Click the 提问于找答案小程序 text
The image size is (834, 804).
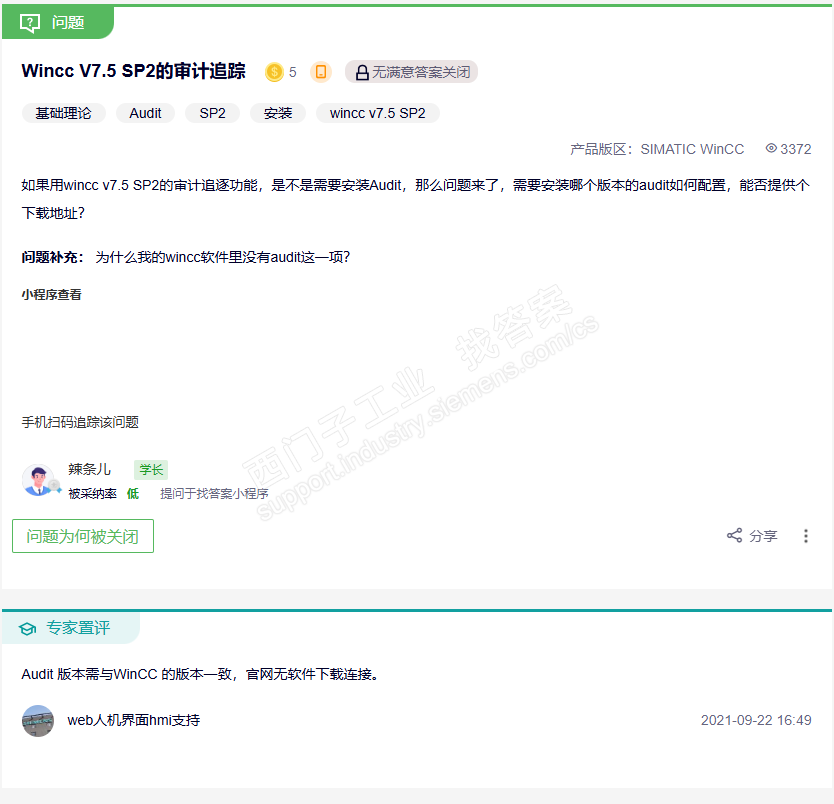coord(214,494)
